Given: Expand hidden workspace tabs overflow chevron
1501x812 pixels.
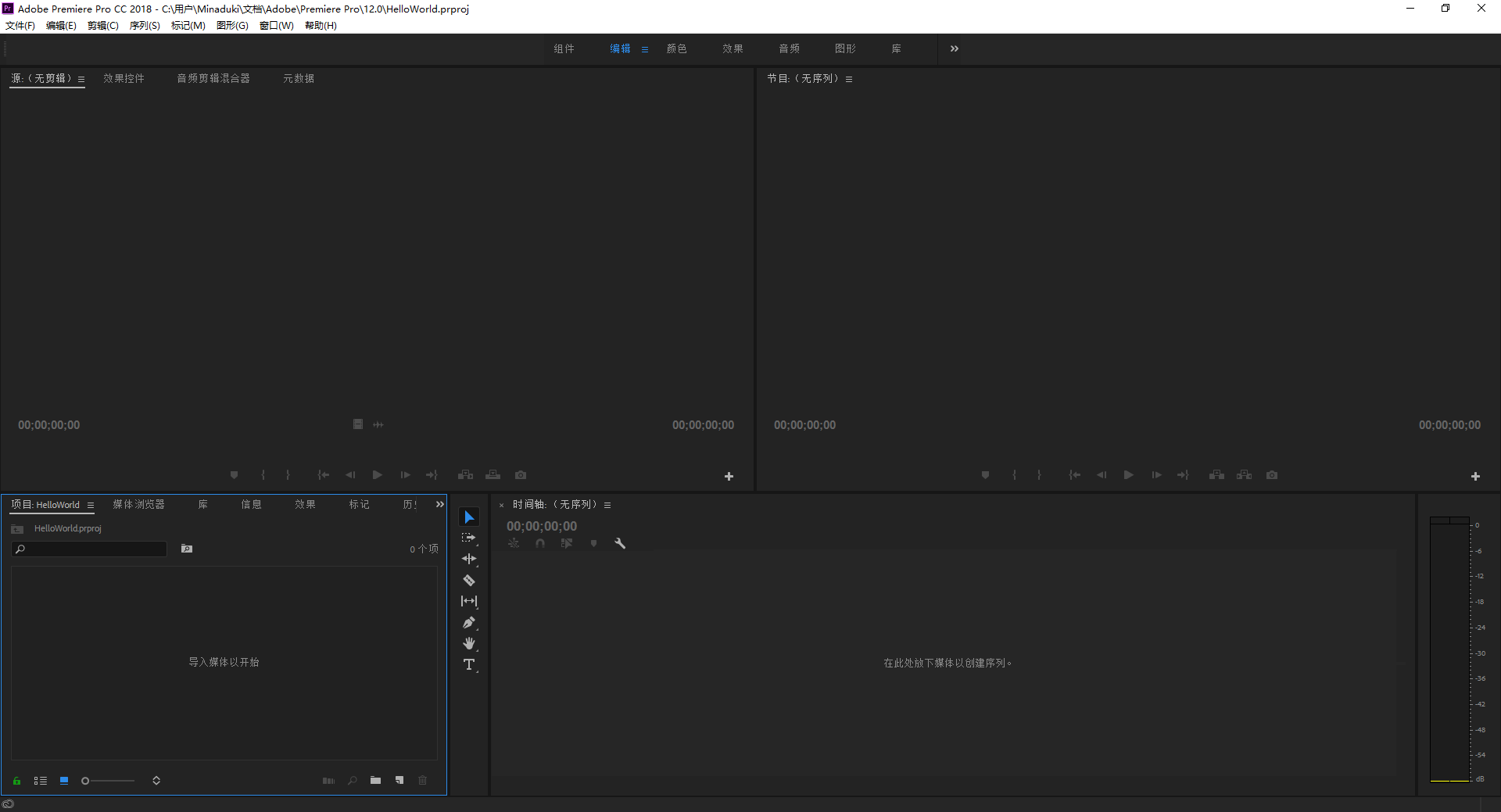Looking at the screenshot, I should coord(954,48).
